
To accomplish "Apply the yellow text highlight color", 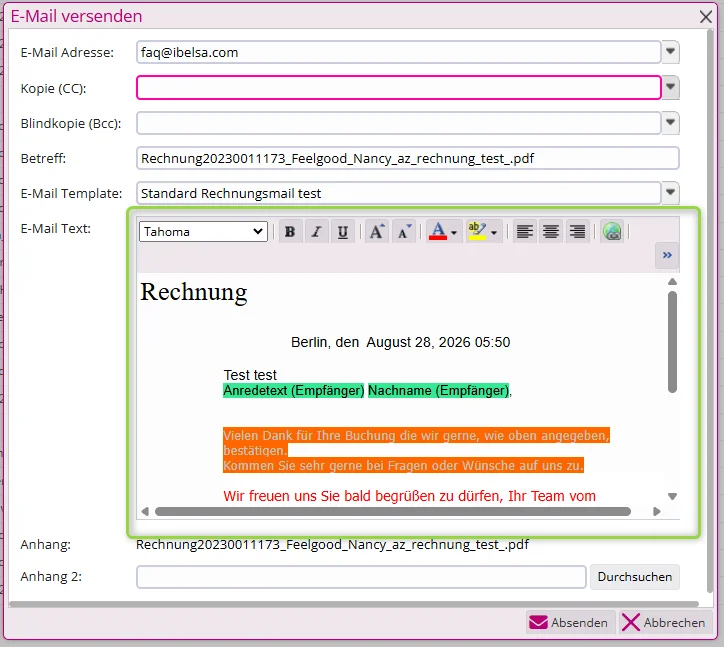I will click(x=477, y=231).
